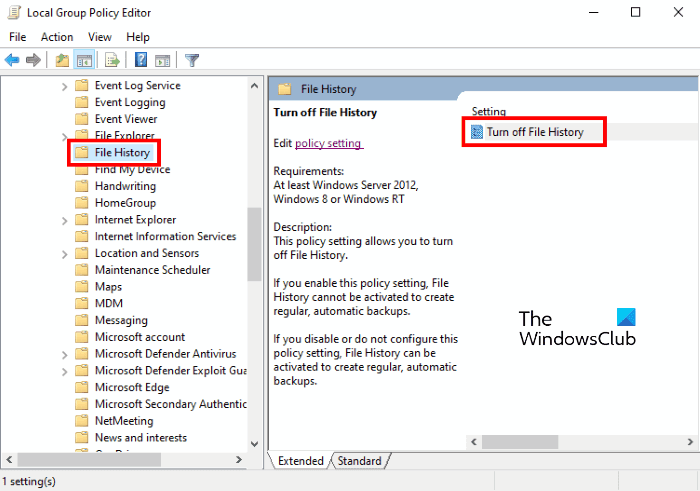Expand the Microsoft Defender Antivirus node
The height and width of the screenshot is (491, 700).
(x=64, y=355)
